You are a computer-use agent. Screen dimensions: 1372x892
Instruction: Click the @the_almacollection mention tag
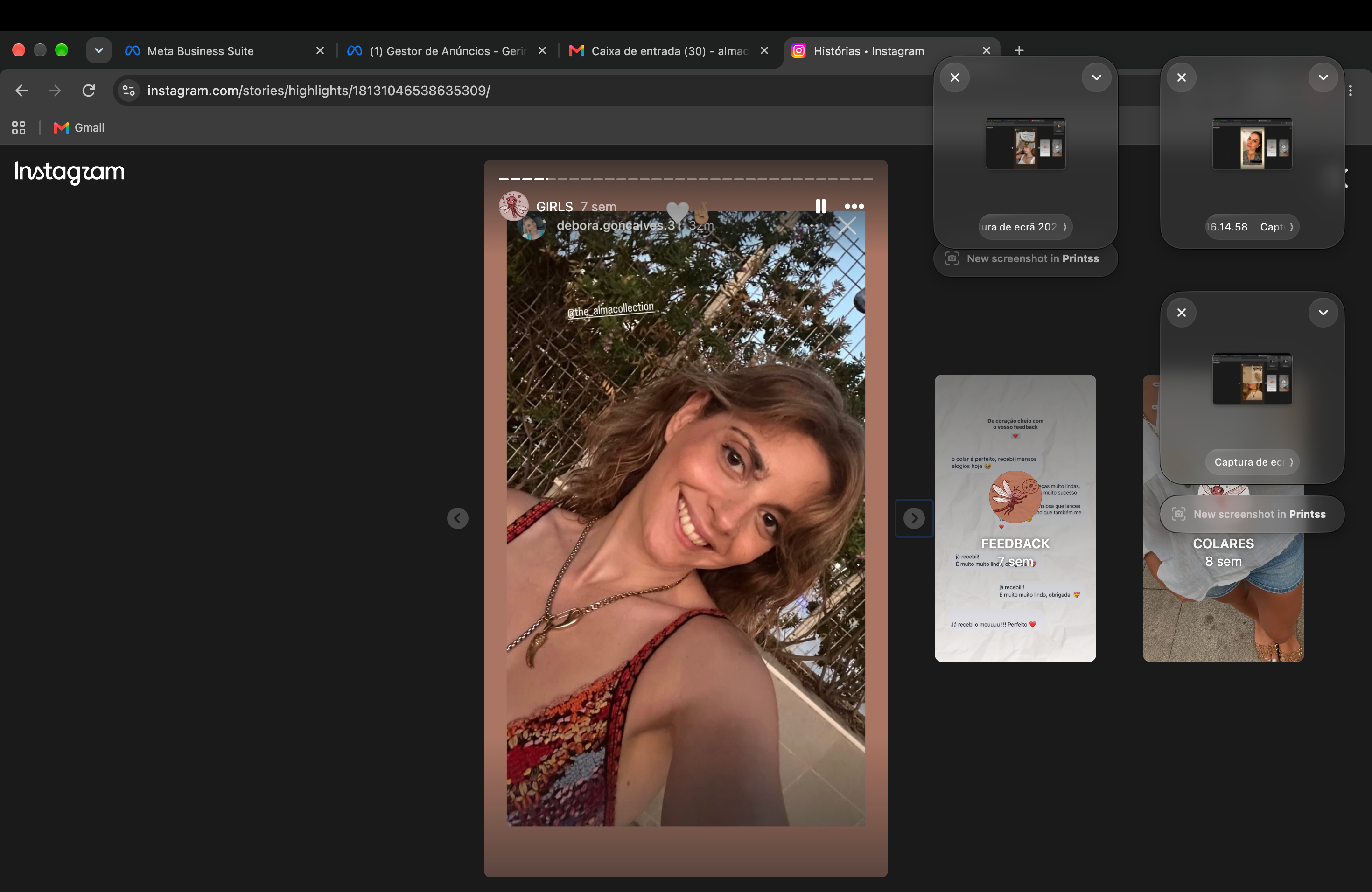coord(610,310)
